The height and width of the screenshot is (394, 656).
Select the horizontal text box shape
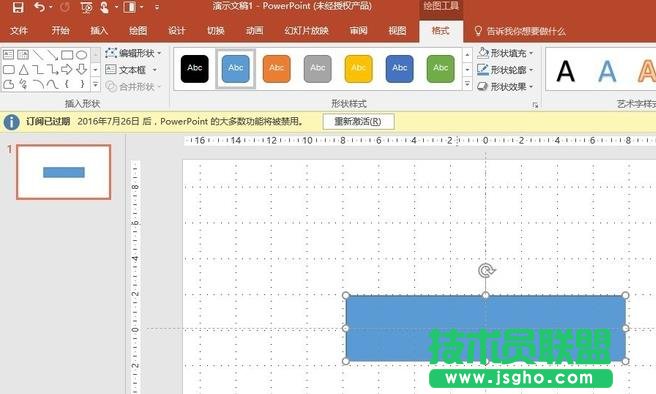coord(8,54)
